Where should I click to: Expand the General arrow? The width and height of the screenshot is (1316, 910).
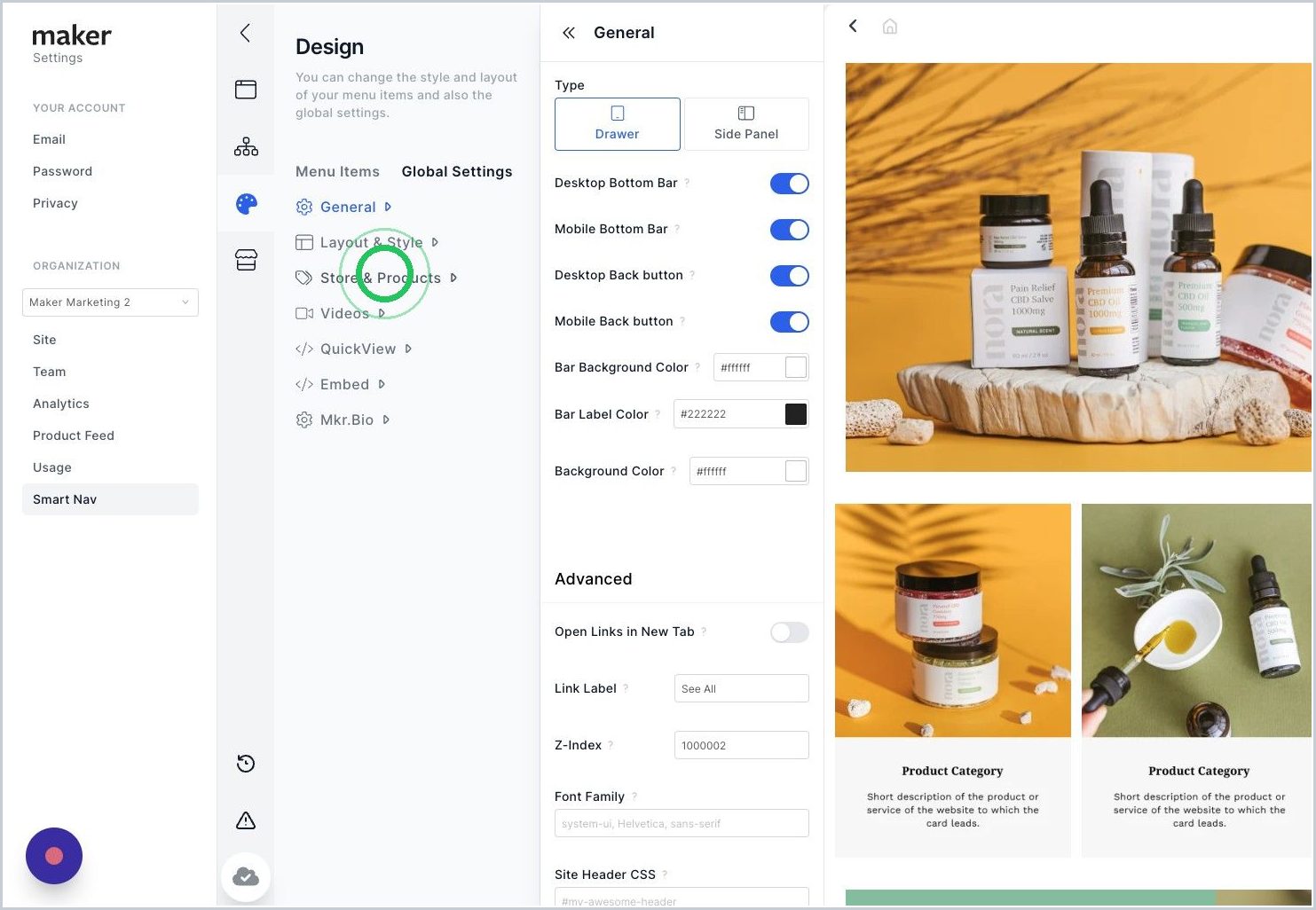[x=388, y=207]
